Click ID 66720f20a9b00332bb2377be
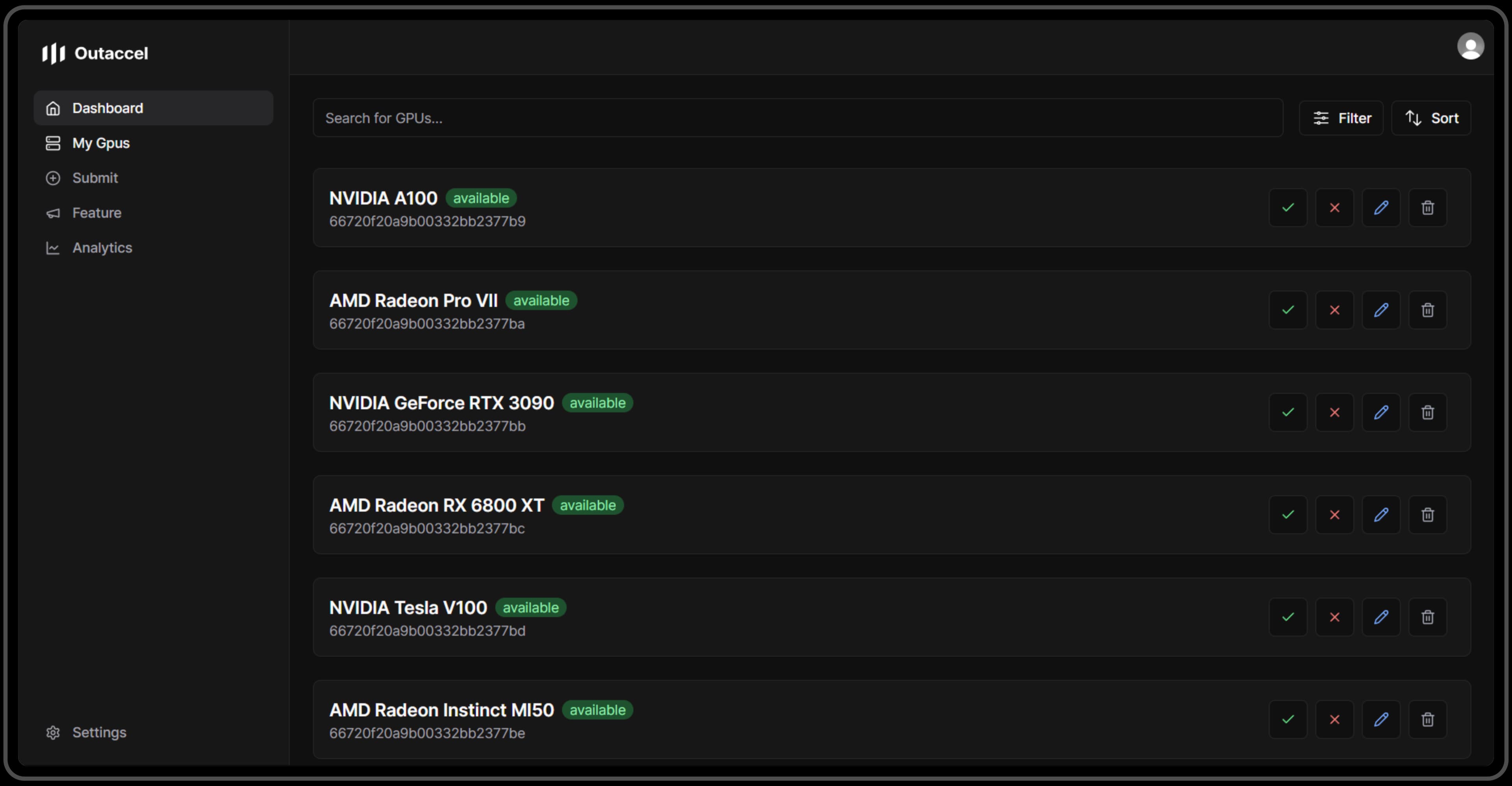 pos(427,733)
